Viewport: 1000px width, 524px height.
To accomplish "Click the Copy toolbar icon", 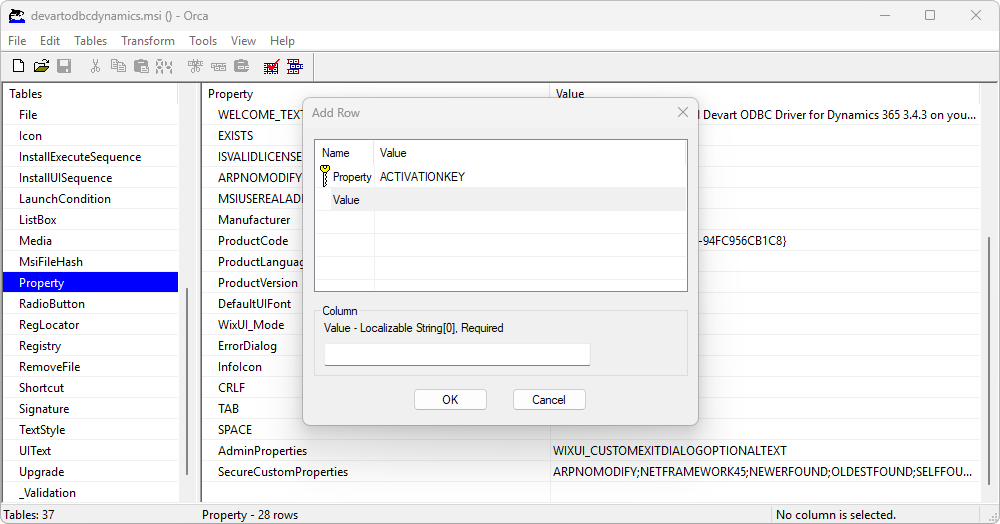I will point(118,66).
